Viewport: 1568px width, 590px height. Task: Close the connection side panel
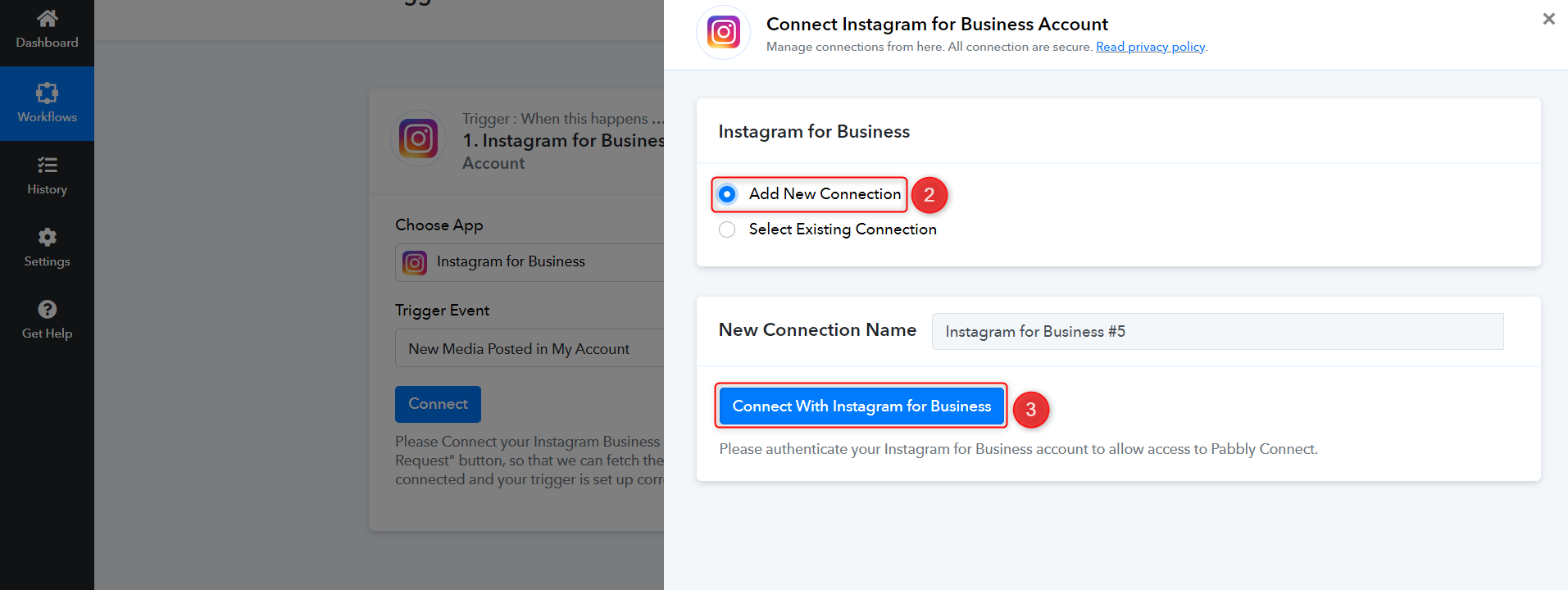tap(1548, 19)
